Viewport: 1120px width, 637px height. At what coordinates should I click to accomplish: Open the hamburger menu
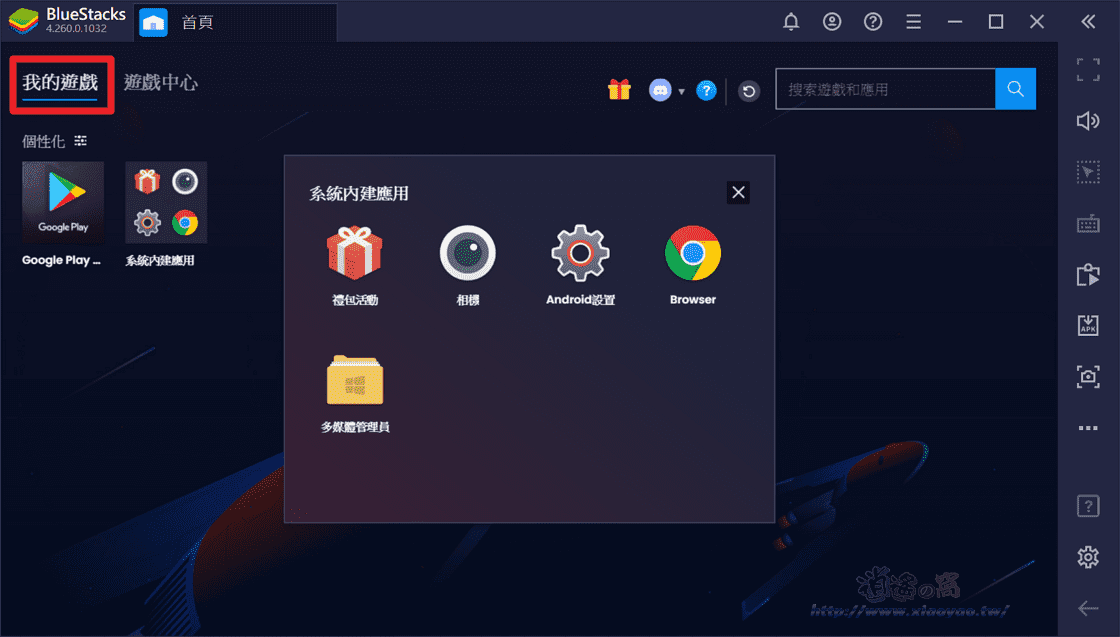[913, 22]
